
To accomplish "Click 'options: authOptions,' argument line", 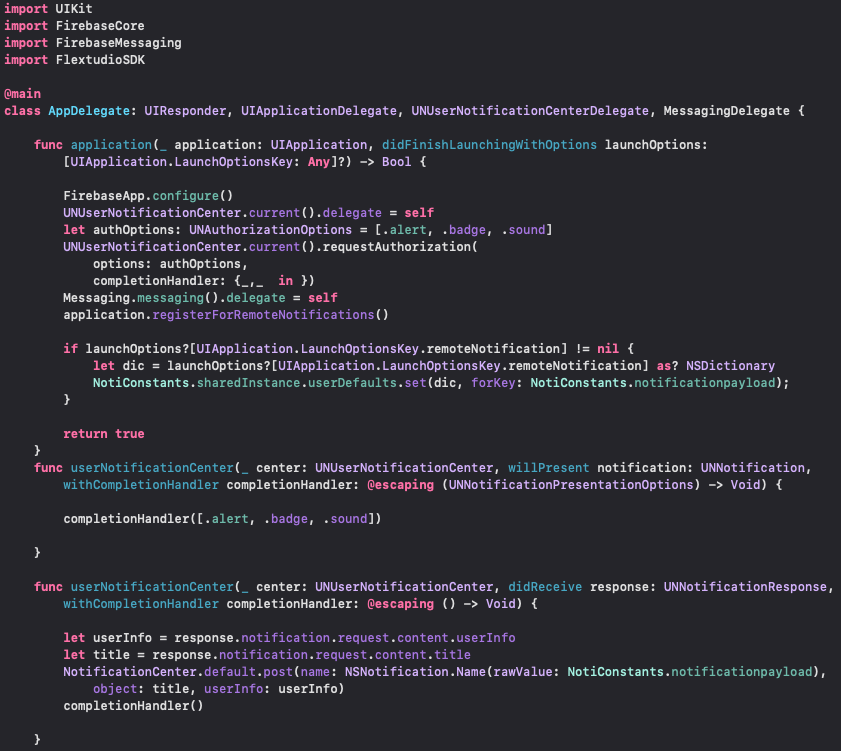I will [170, 264].
